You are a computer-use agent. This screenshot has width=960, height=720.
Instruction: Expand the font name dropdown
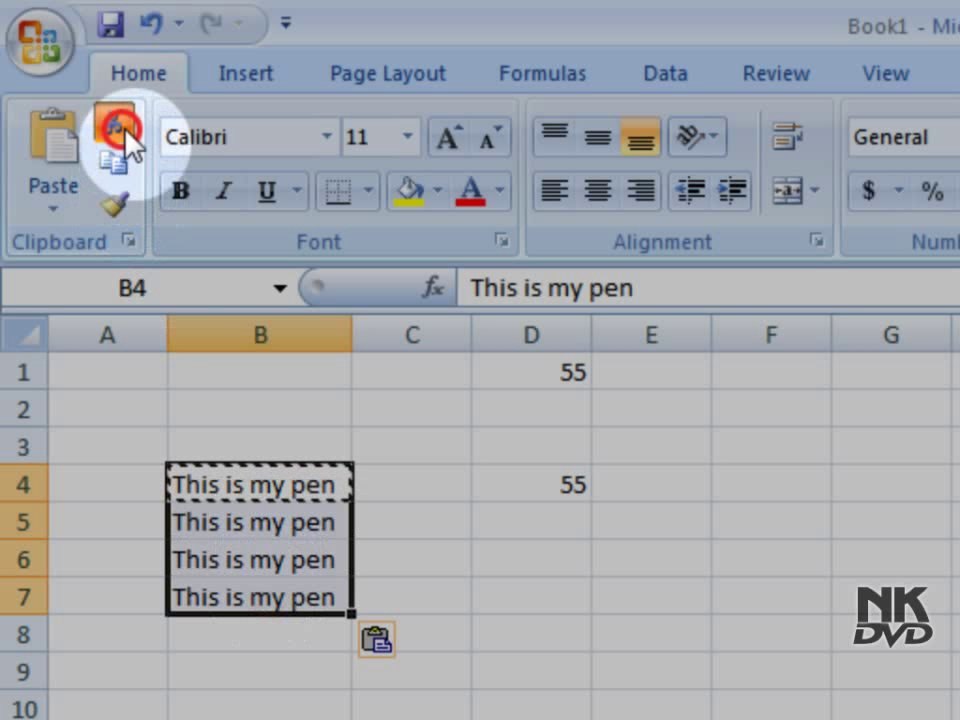[327, 136]
